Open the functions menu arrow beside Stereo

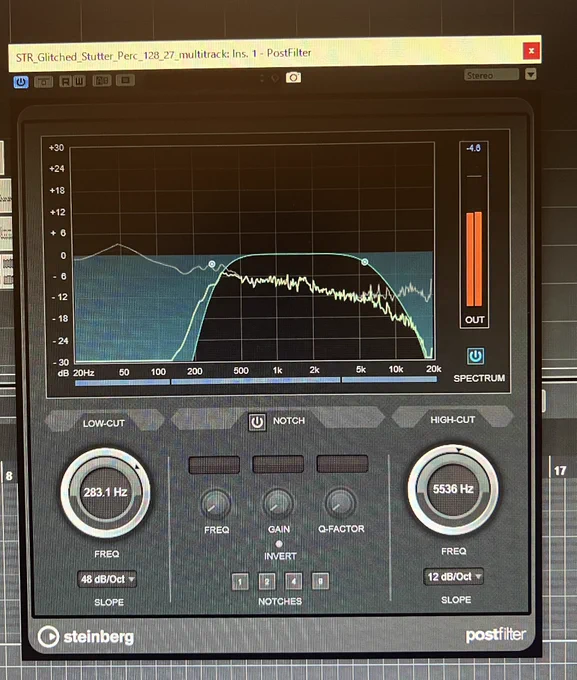click(x=531, y=74)
